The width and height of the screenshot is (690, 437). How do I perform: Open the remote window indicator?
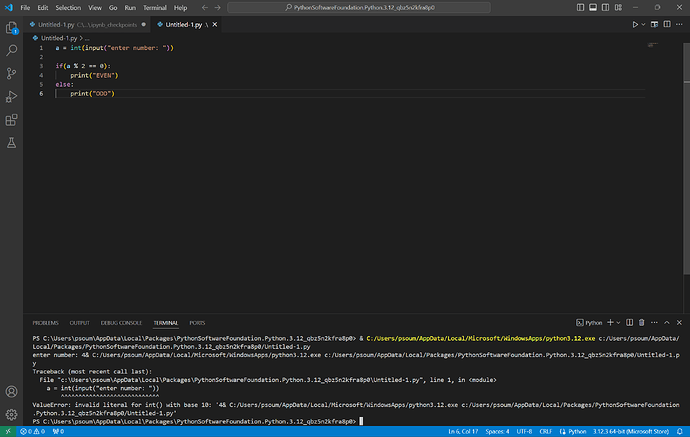tap(8, 431)
